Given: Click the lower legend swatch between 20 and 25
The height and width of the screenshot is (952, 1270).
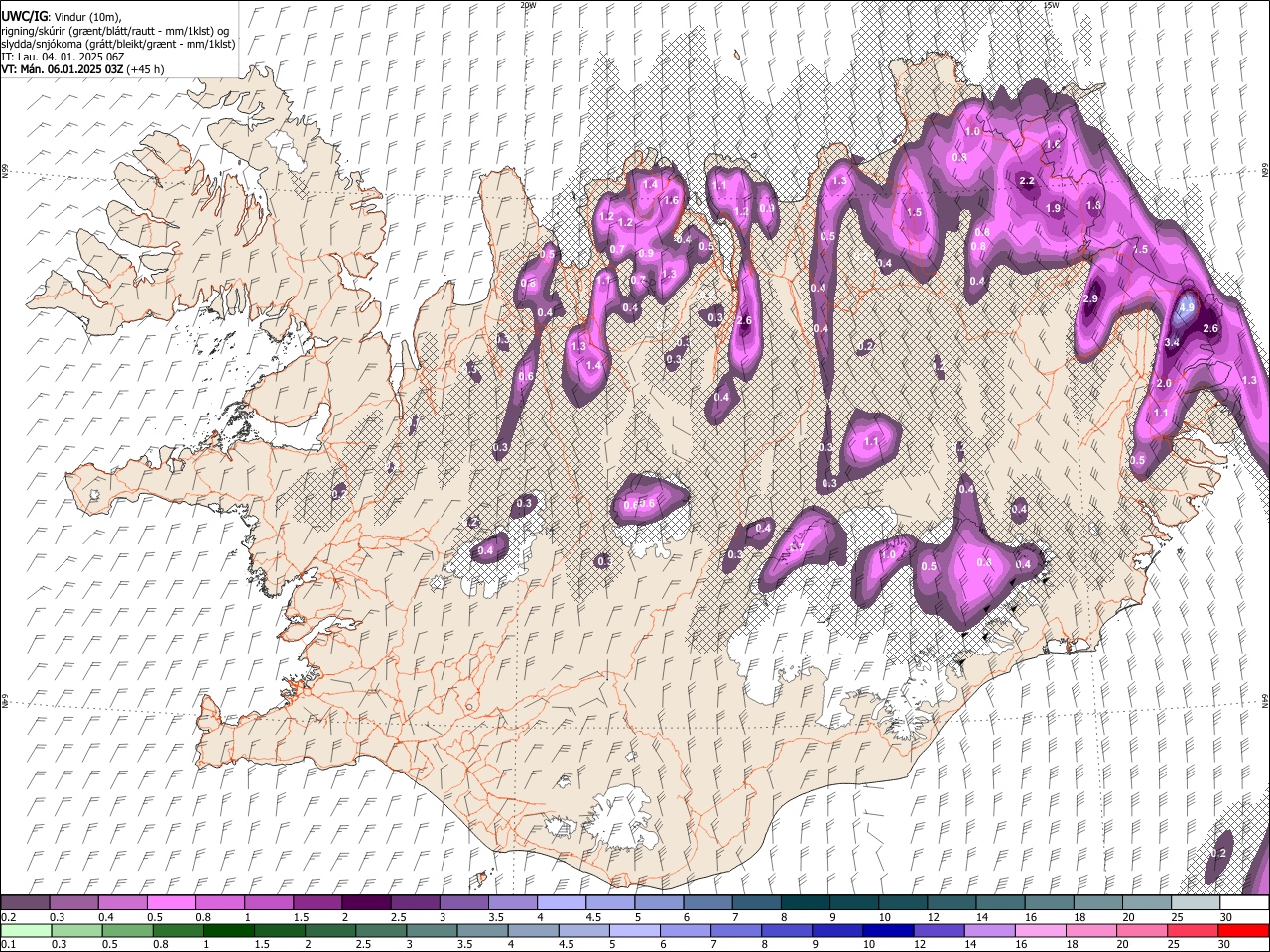Looking at the screenshot, I should (1140, 930).
